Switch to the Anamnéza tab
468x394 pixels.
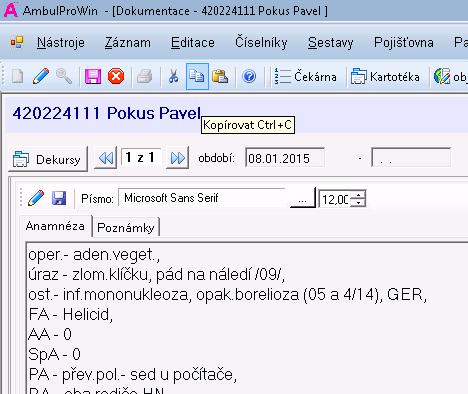click(55, 226)
